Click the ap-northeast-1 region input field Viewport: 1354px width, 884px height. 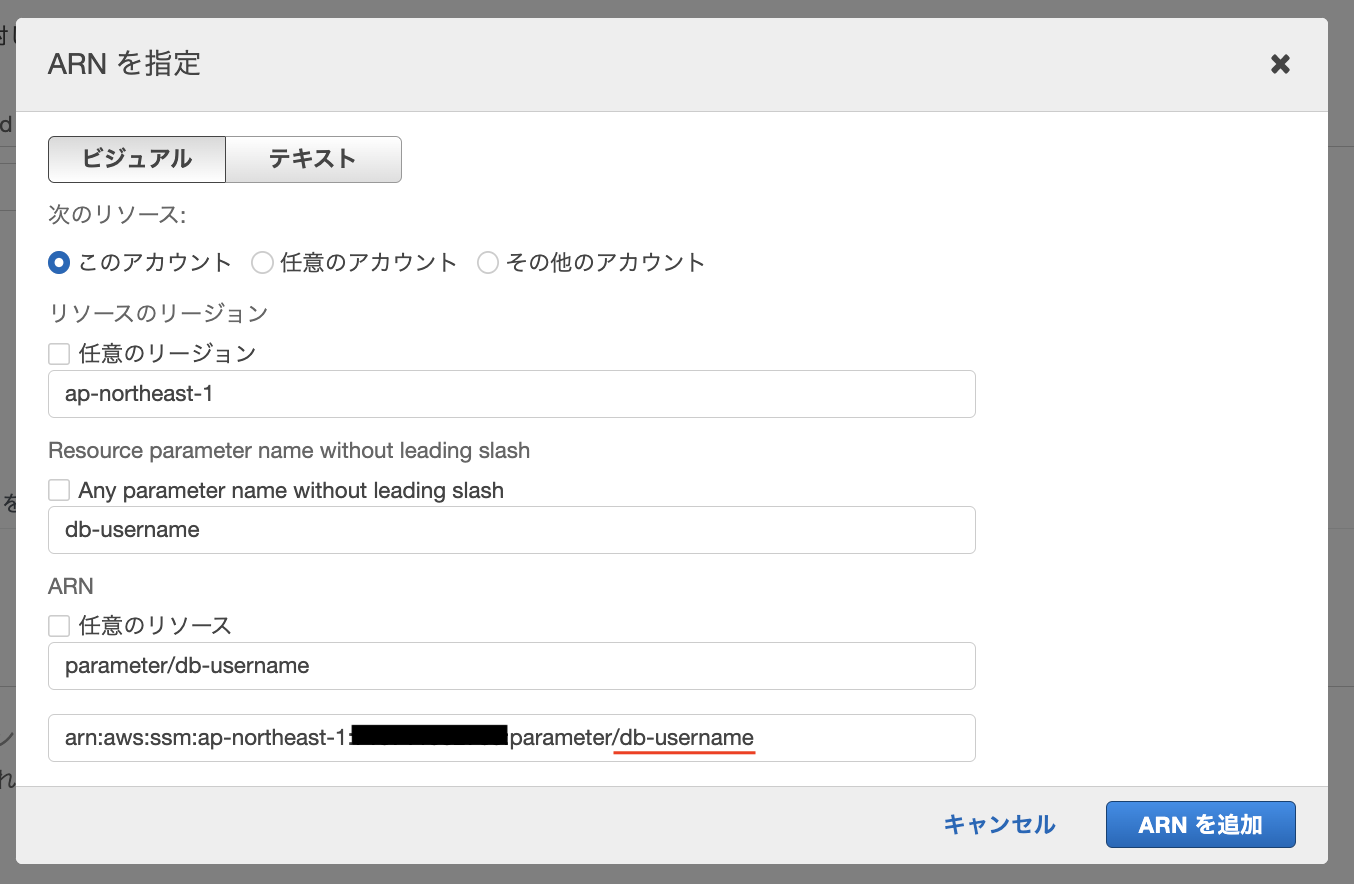click(512, 394)
